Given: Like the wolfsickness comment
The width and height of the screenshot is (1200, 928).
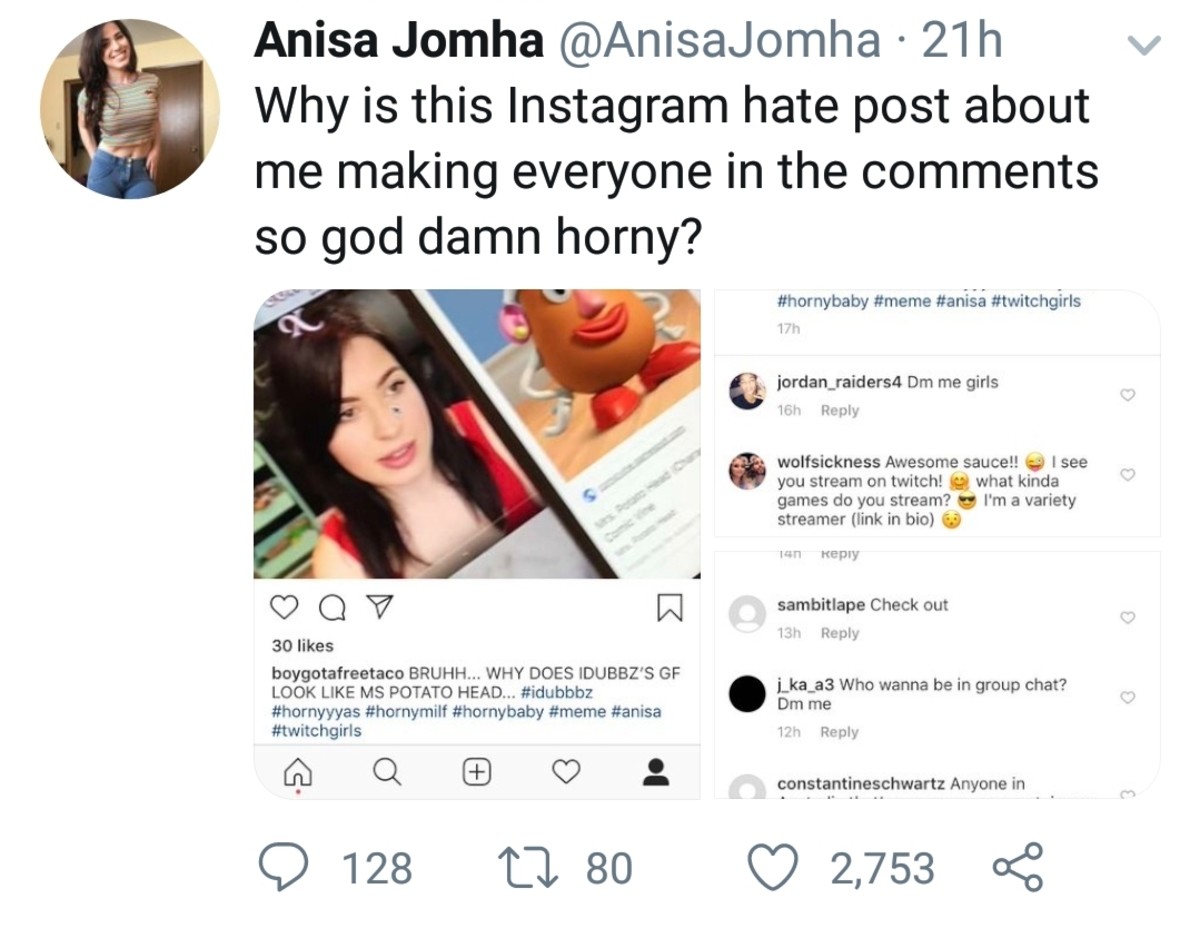Looking at the screenshot, I should click(1128, 474).
